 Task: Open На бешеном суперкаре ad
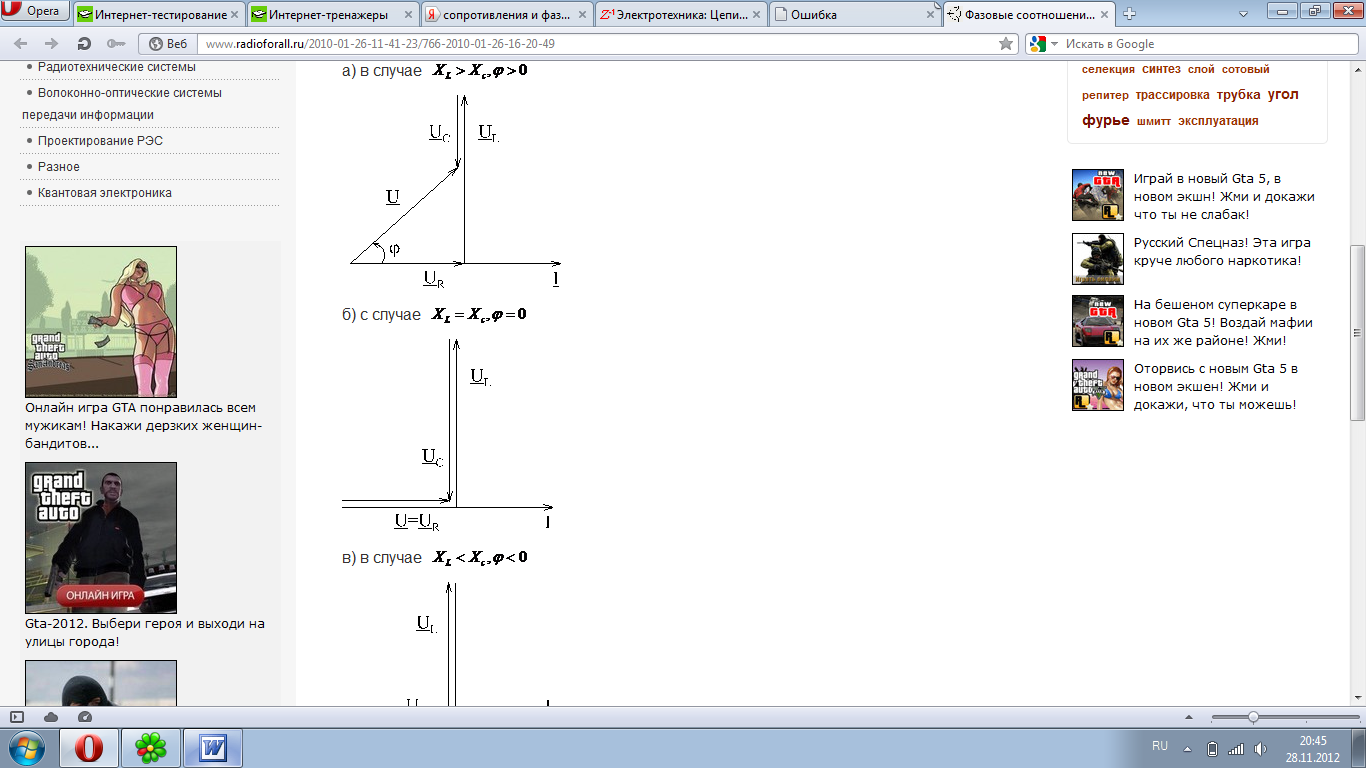pos(1223,322)
